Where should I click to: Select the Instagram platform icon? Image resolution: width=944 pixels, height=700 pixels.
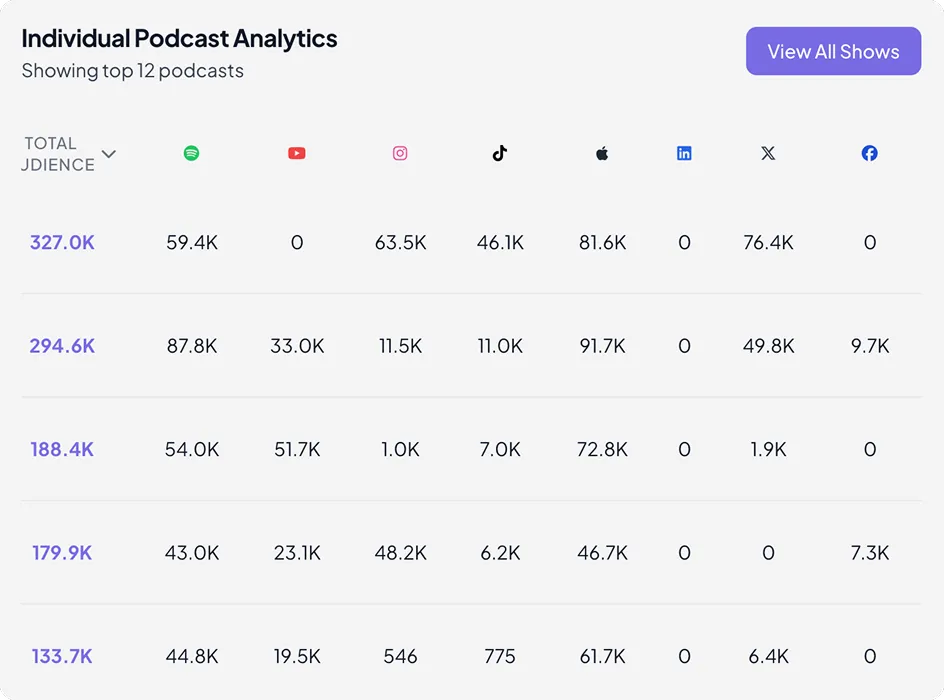(400, 153)
